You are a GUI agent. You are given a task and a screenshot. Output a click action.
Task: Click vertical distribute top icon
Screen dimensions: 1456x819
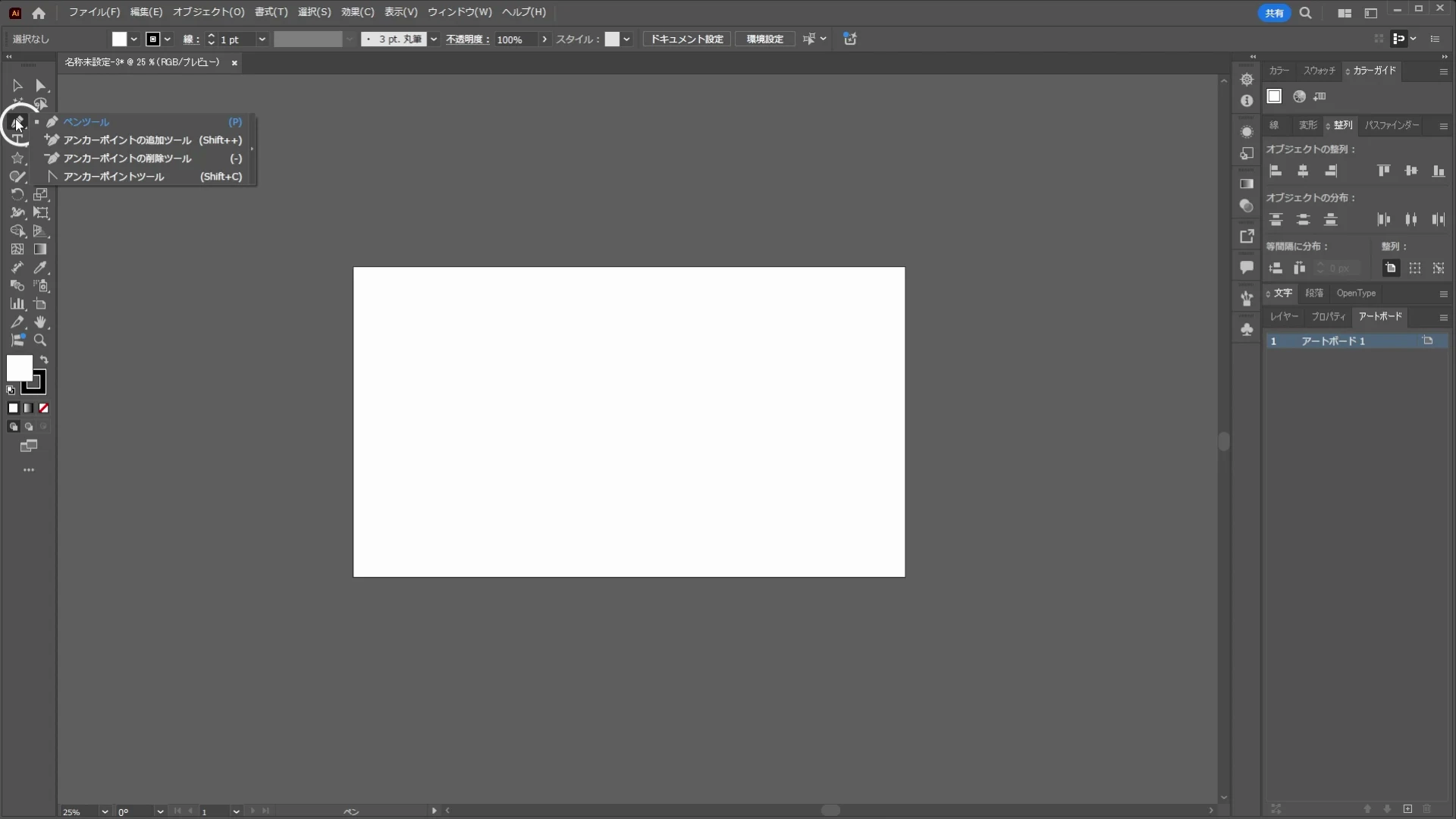point(1276,220)
